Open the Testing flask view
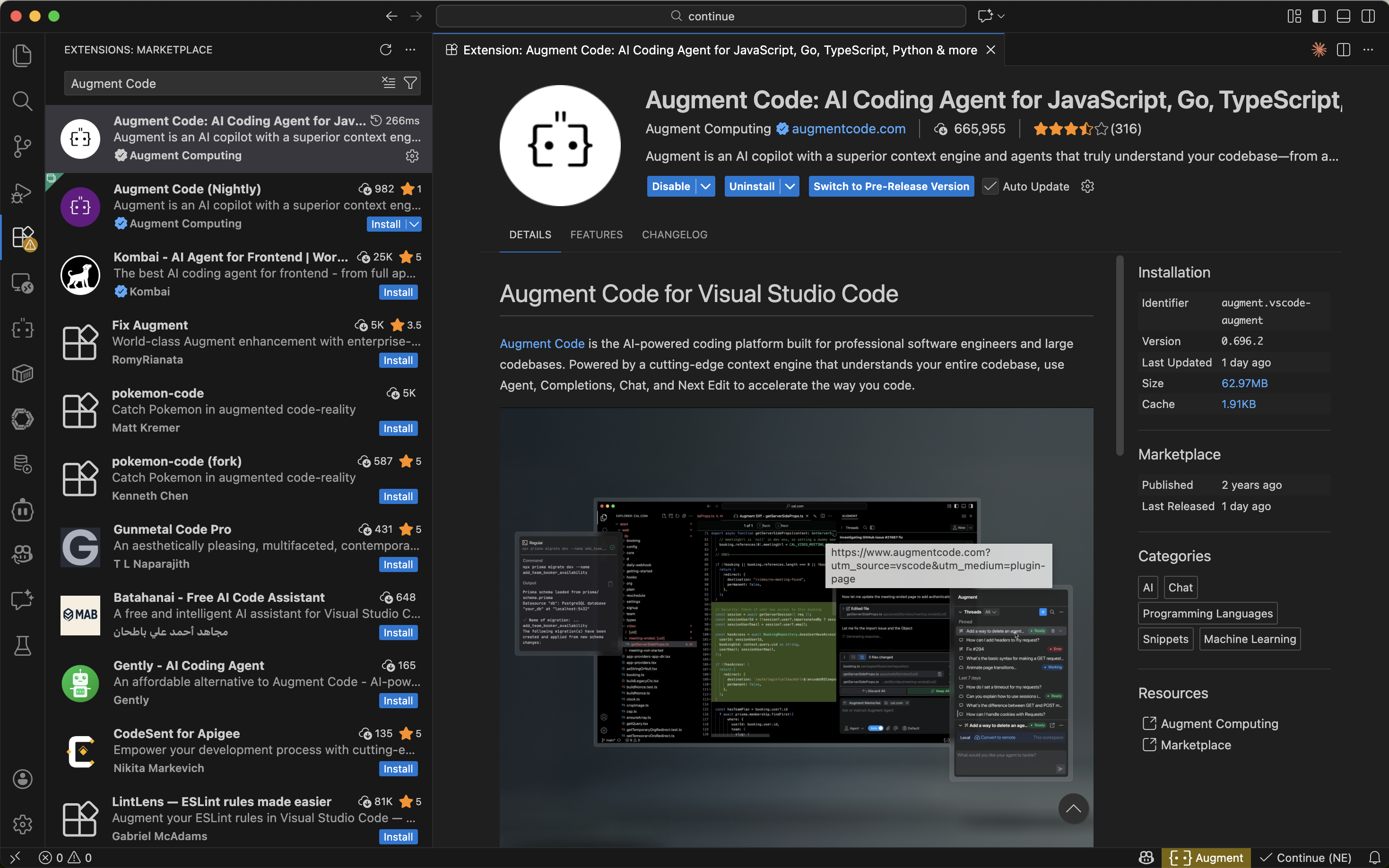Screen dimensions: 1389x868 [x=22, y=646]
